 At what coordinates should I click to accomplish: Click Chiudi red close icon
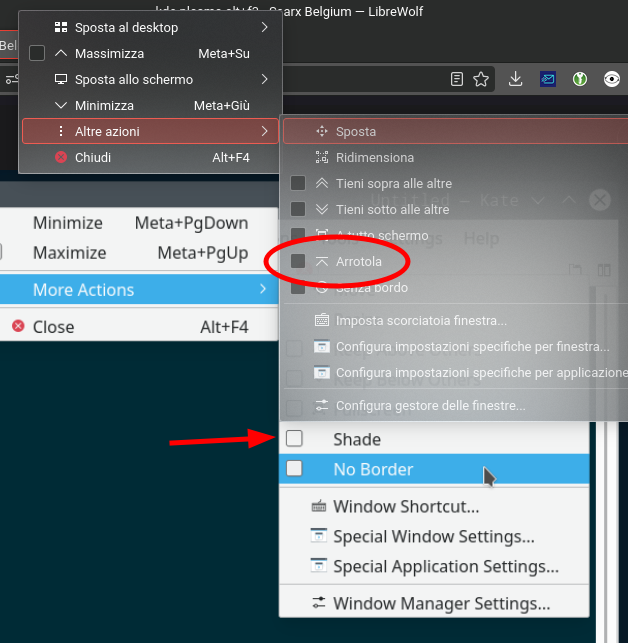(x=61, y=157)
